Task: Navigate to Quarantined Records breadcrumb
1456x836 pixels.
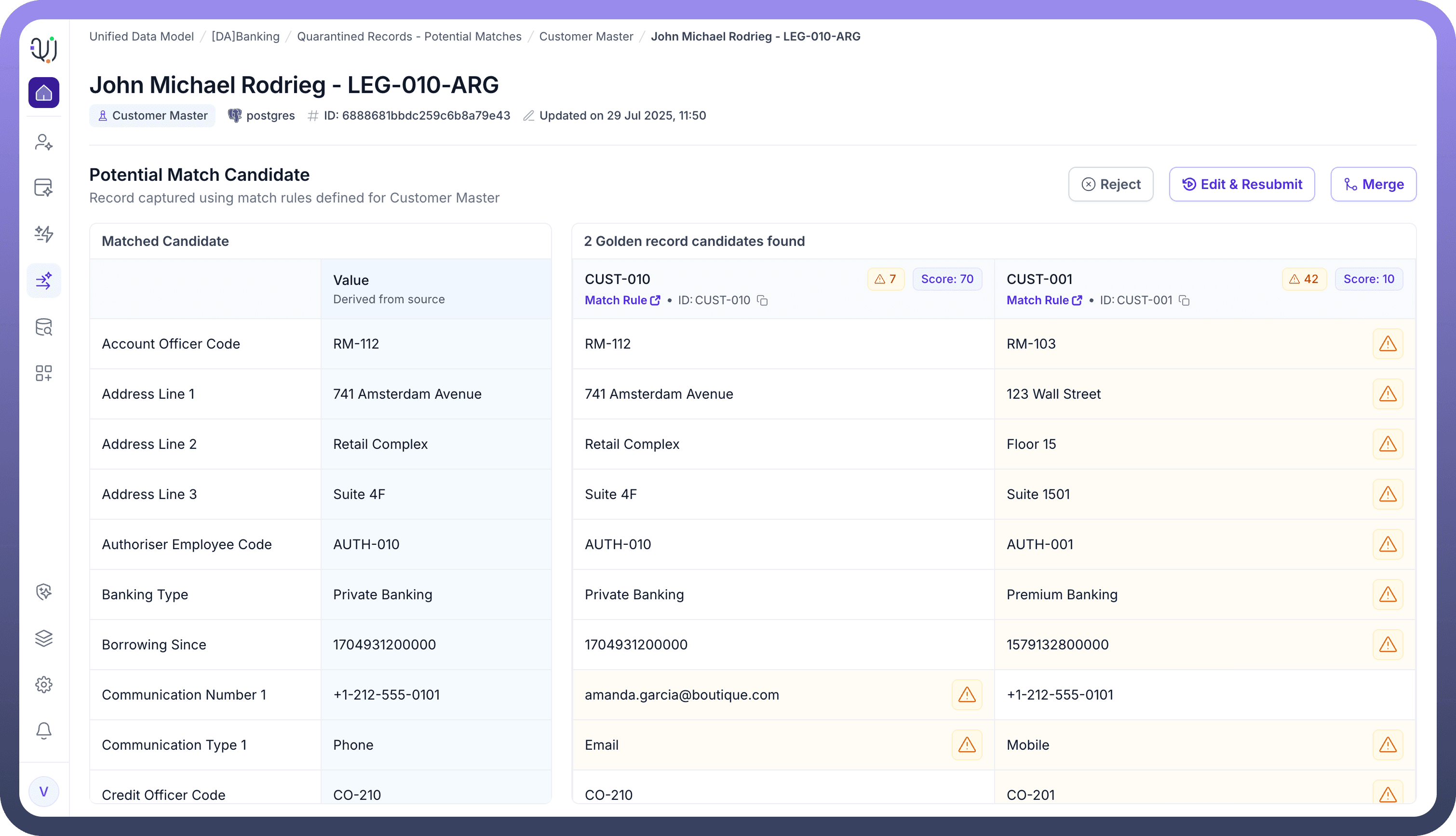Action: coord(409,37)
